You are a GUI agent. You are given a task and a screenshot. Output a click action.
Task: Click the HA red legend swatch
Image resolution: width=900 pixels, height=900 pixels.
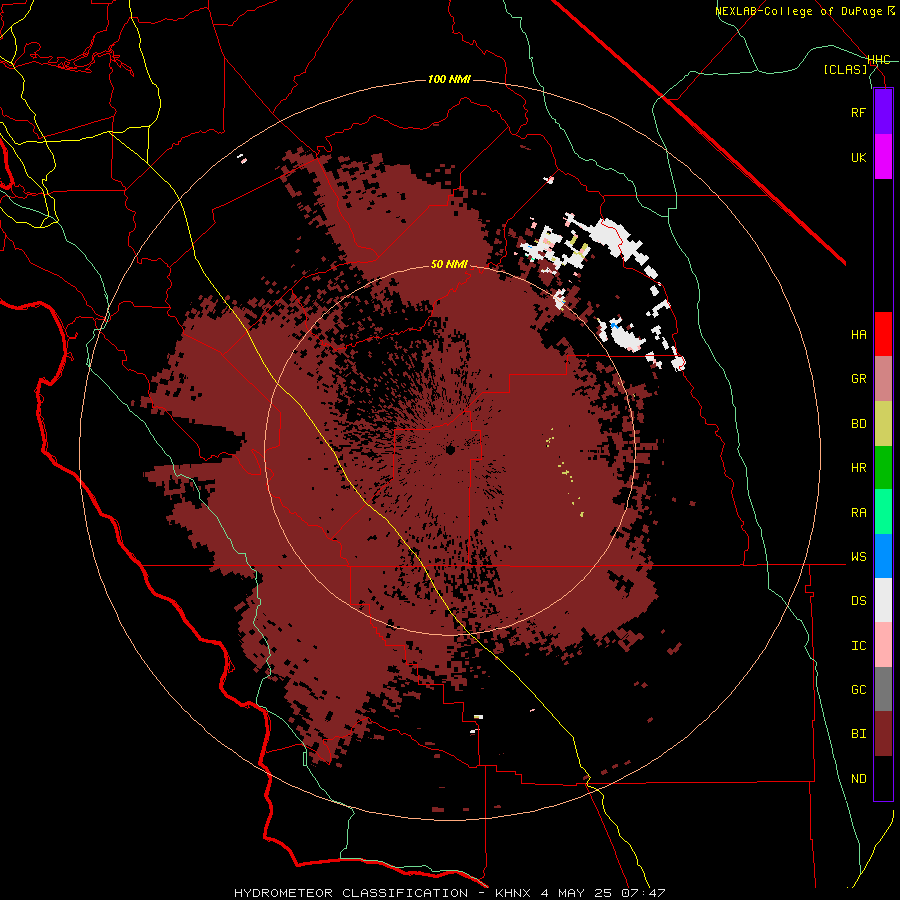pyautogui.click(x=883, y=334)
